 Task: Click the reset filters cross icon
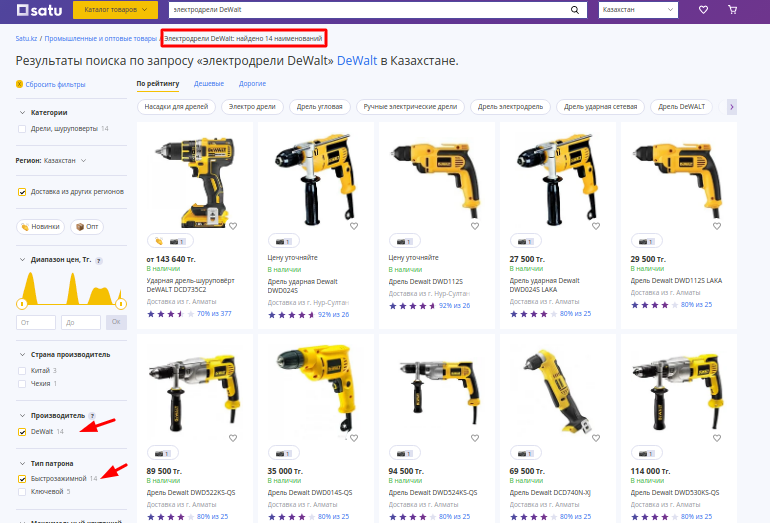point(19,84)
